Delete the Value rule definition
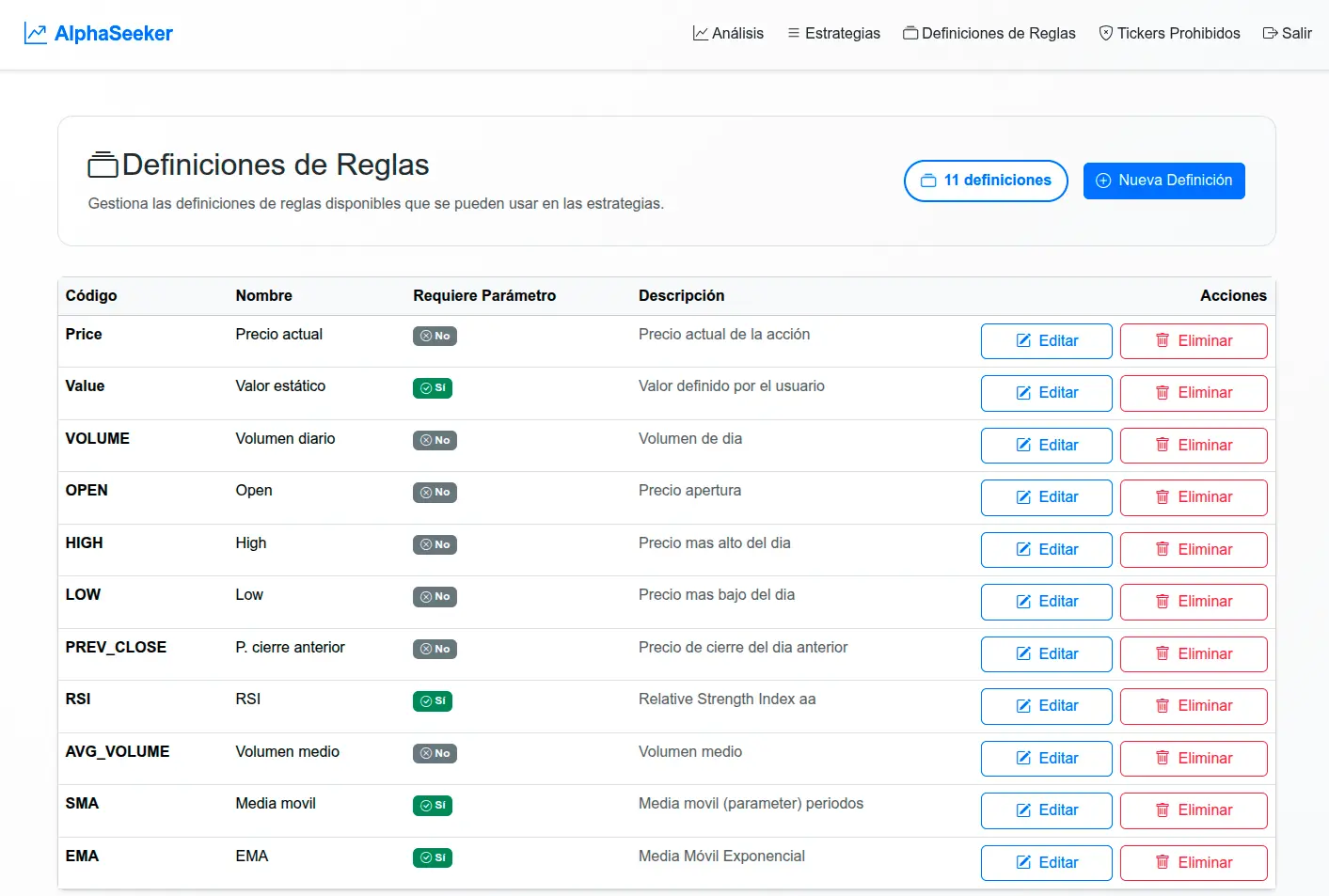Viewport: 1329px width, 896px height. click(1194, 393)
